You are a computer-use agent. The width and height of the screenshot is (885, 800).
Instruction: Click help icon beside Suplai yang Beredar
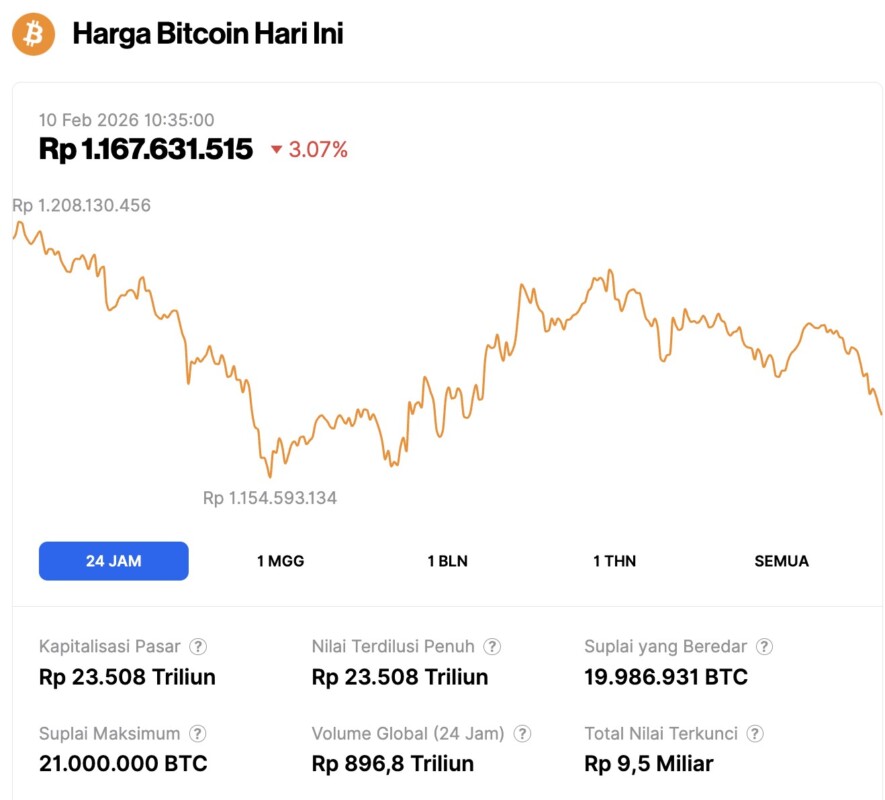coord(765,647)
